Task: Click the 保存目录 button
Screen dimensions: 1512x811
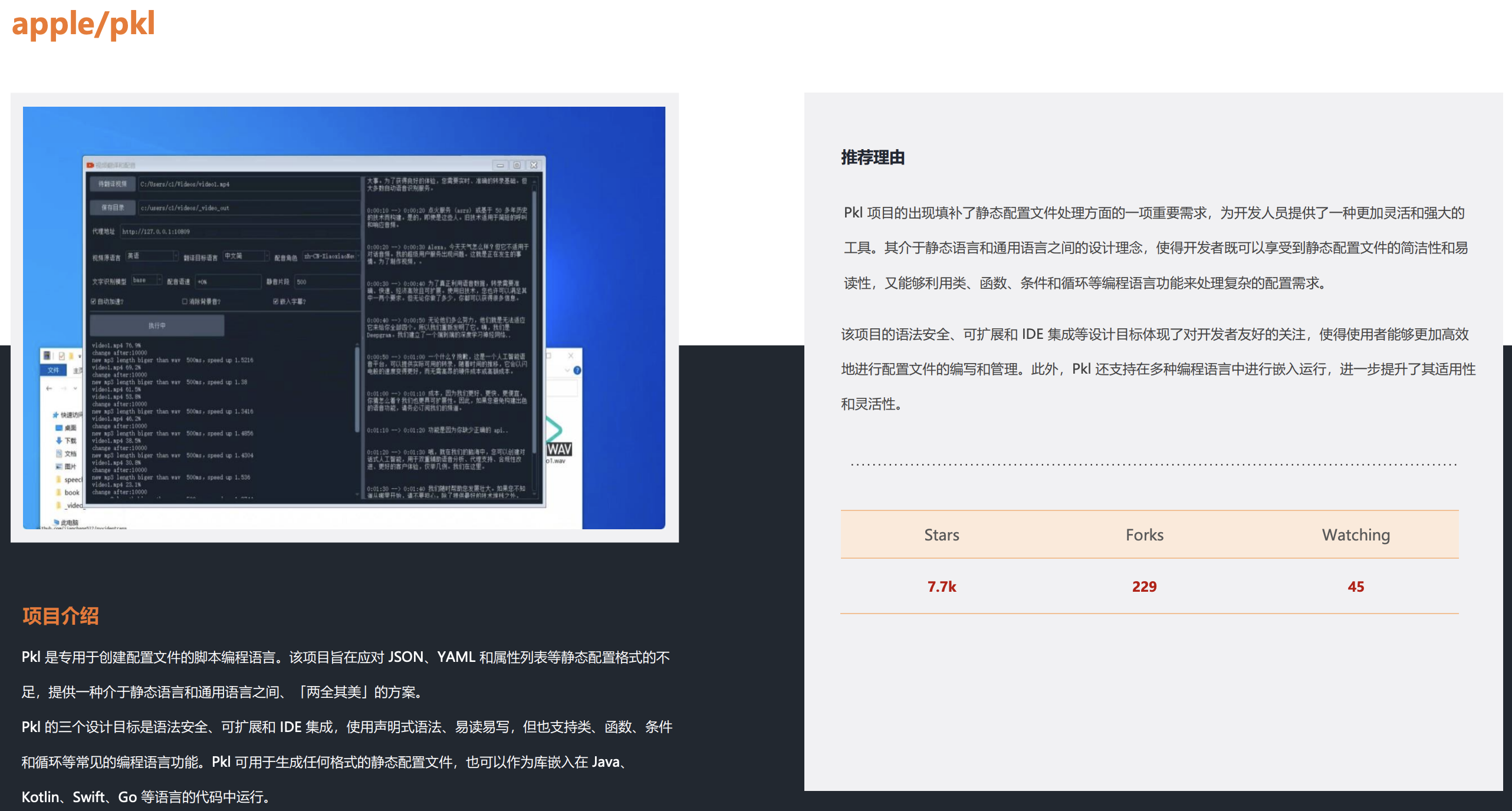Action: pyautogui.click(x=112, y=207)
